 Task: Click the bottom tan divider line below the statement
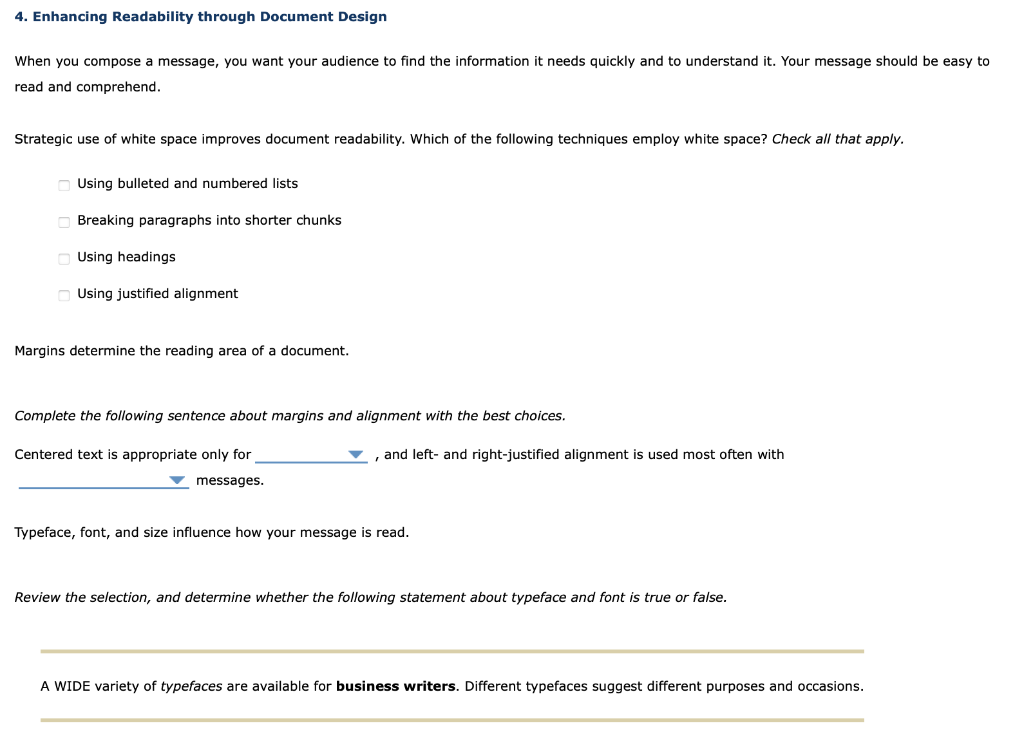coord(450,718)
